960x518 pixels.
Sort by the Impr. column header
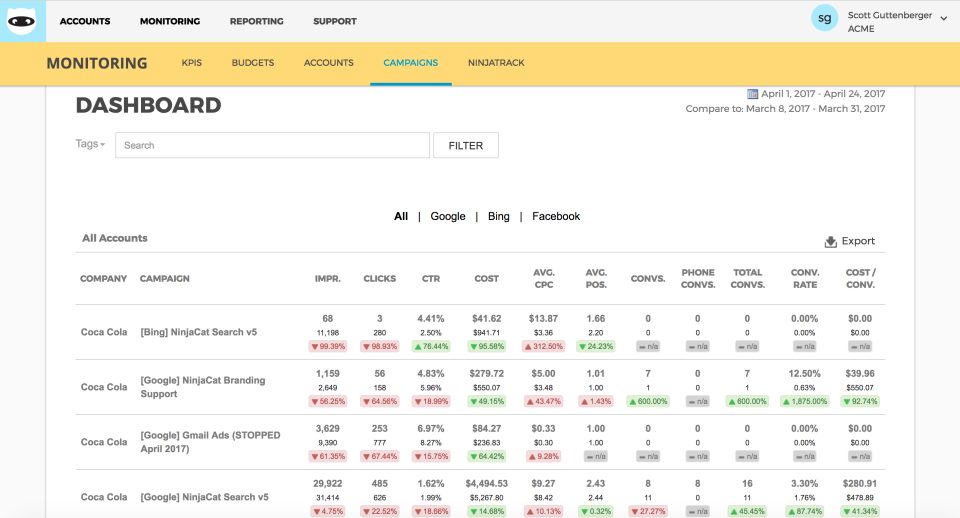click(x=328, y=279)
